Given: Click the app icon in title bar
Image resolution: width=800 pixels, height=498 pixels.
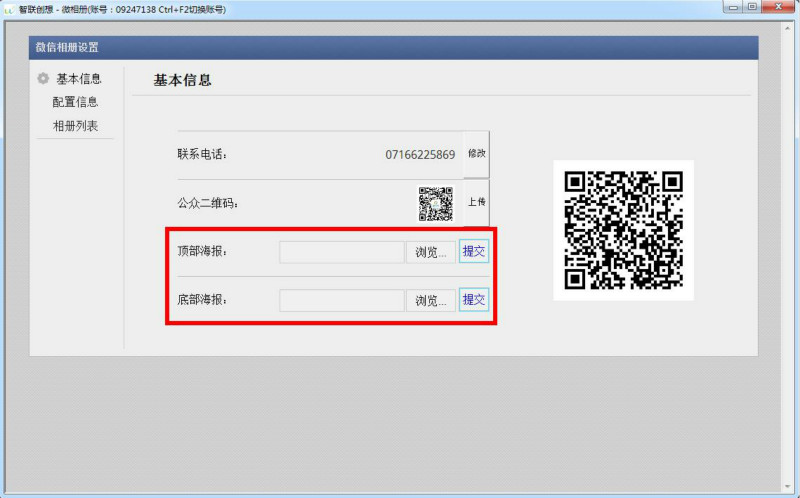Looking at the screenshot, I should click(8, 8).
